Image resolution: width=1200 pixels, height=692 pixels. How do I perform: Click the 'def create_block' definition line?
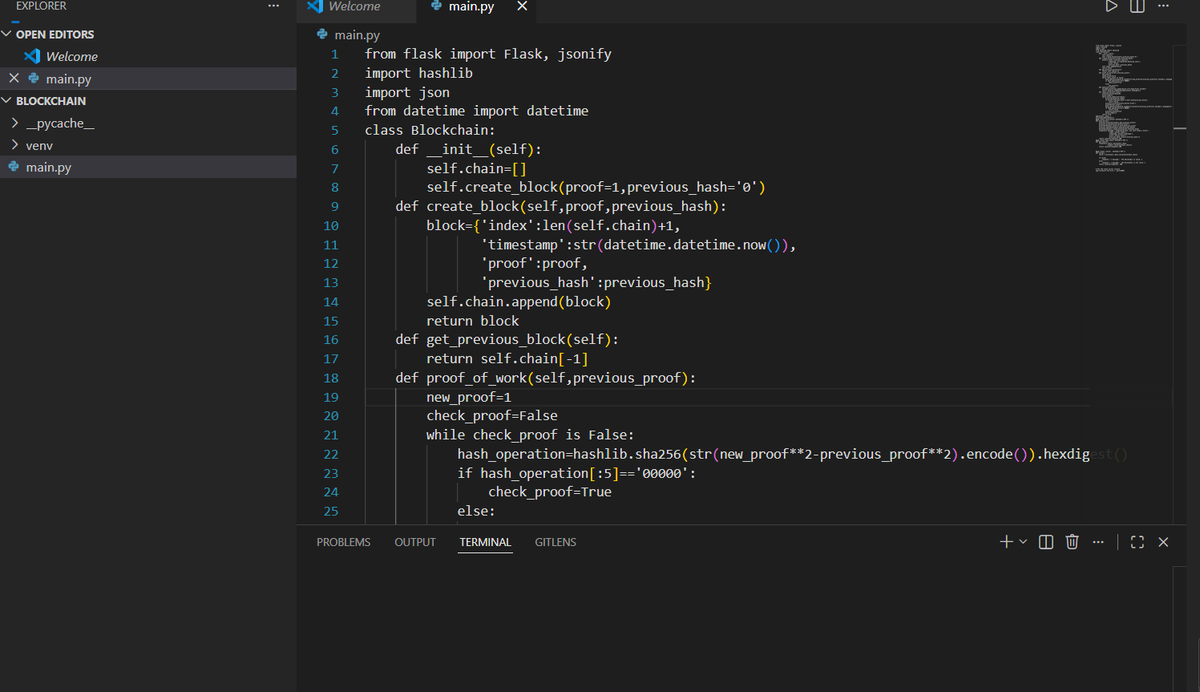(x=561, y=206)
